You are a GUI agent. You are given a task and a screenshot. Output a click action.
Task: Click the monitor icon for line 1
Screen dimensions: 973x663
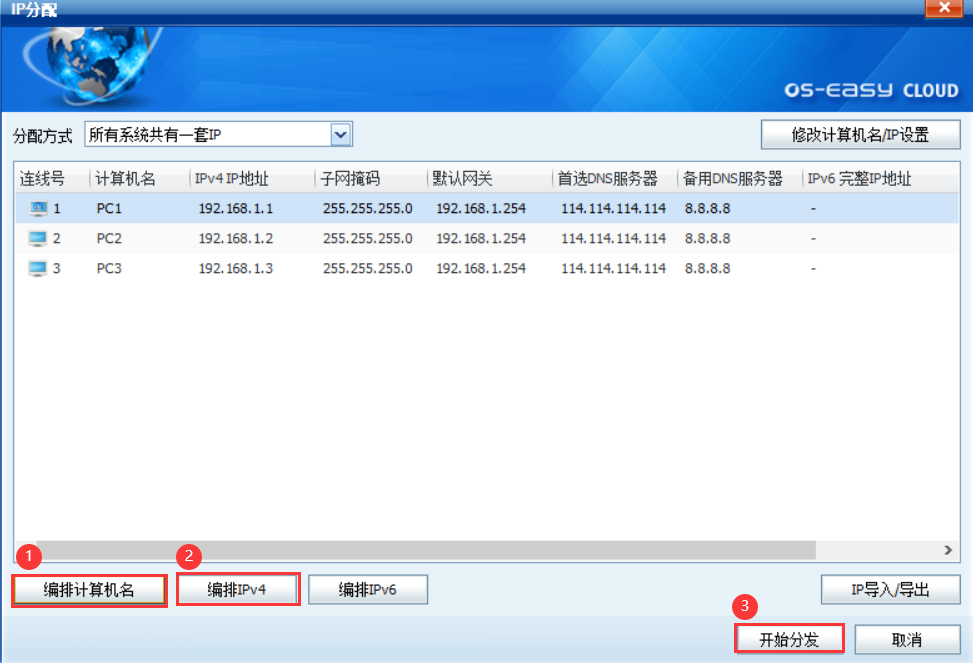click(38, 209)
